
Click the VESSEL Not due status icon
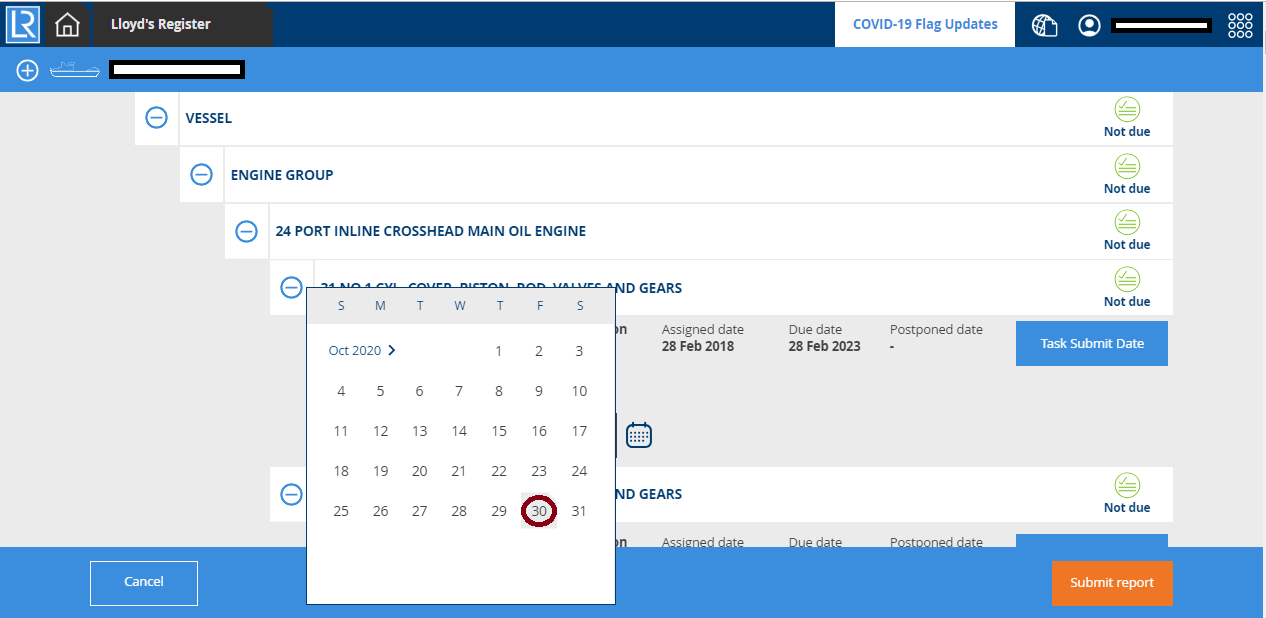pyautogui.click(x=1127, y=109)
